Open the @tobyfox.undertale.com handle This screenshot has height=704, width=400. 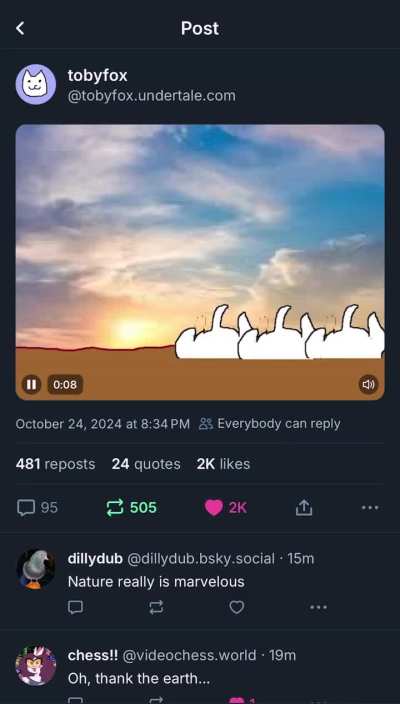click(x=151, y=96)
